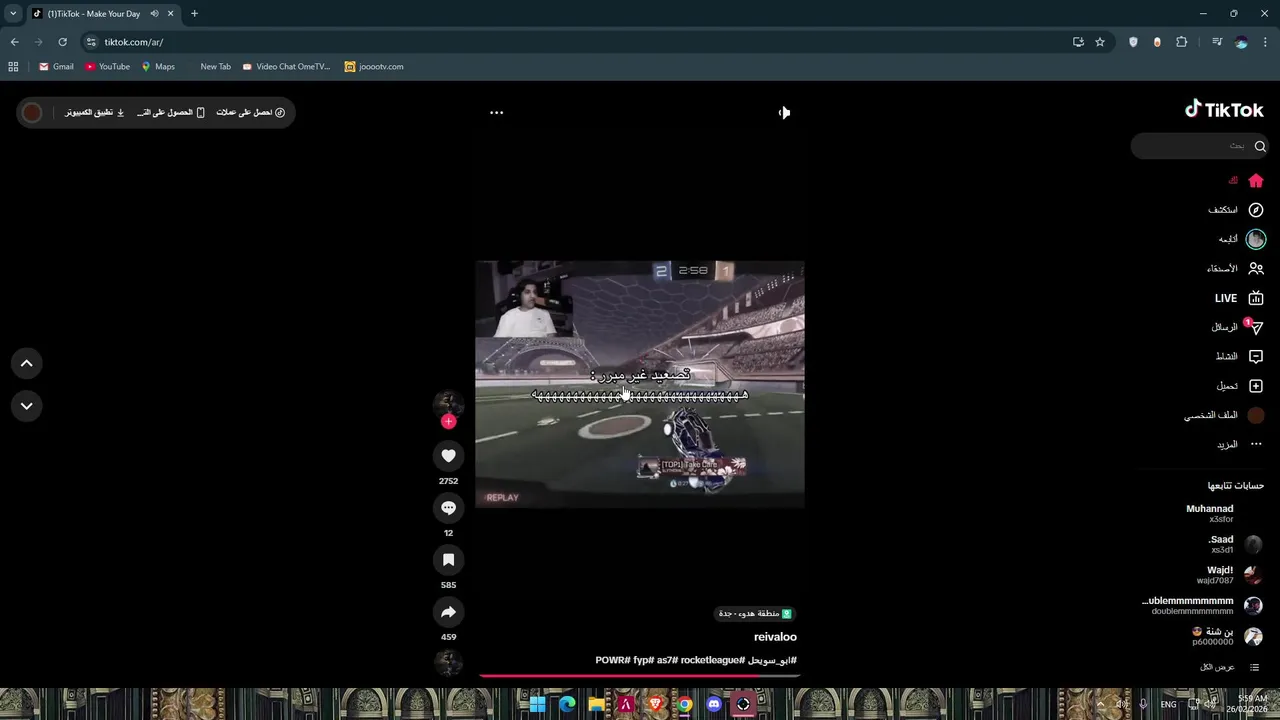1280x720 pixels.
Task: Click the install app icon in address bar
Action: click(x=1078, y=42)
